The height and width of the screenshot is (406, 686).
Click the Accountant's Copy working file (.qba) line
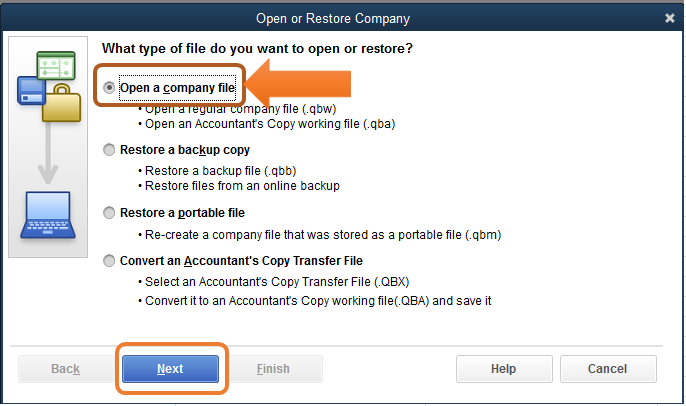(x=267, y=124)
